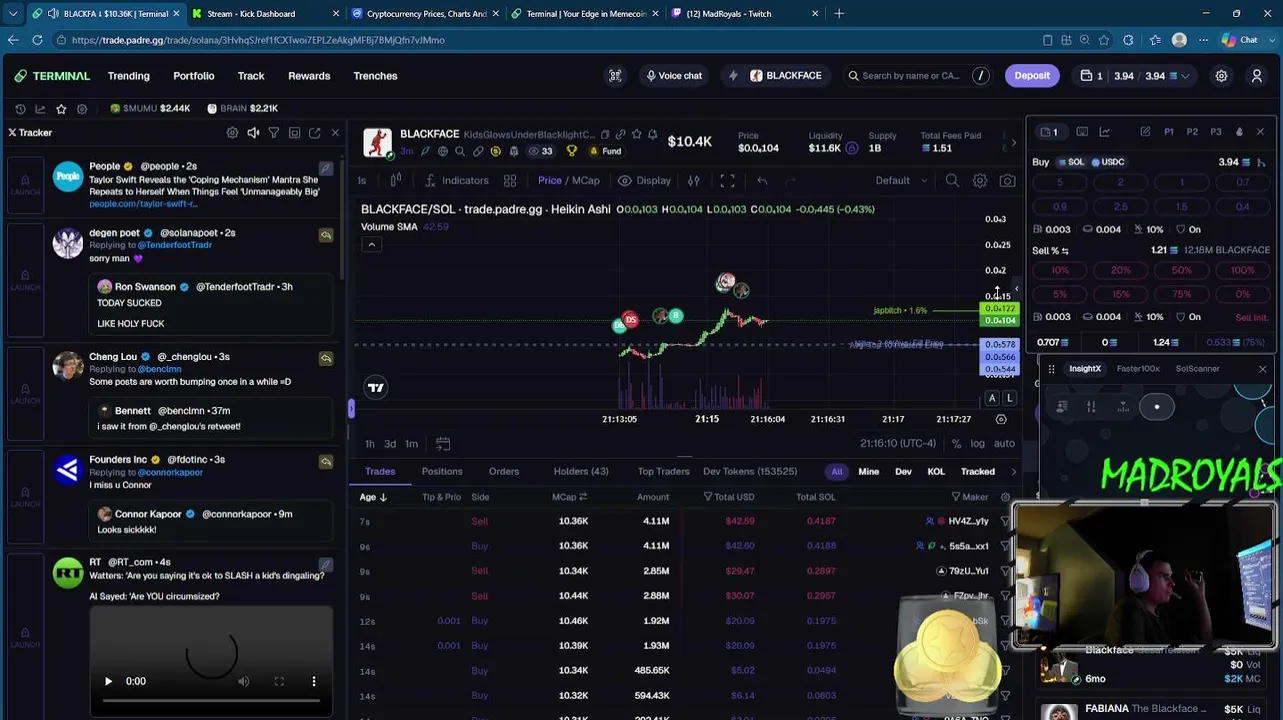The height and width of the screenshot is (720, 1283).
Task: Edit trade panel presets with pencil icon
Action: click(x=1145, y=132)
